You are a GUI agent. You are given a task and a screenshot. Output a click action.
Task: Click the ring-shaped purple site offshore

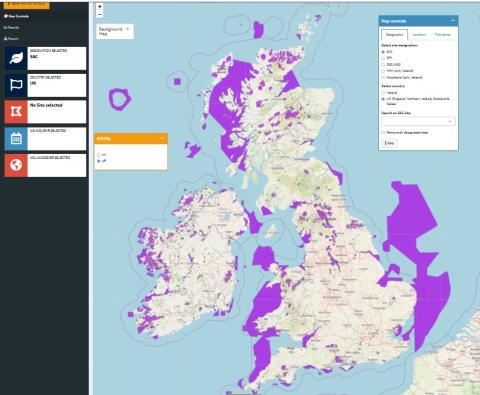pyautogui.click(x=119, y=99)
